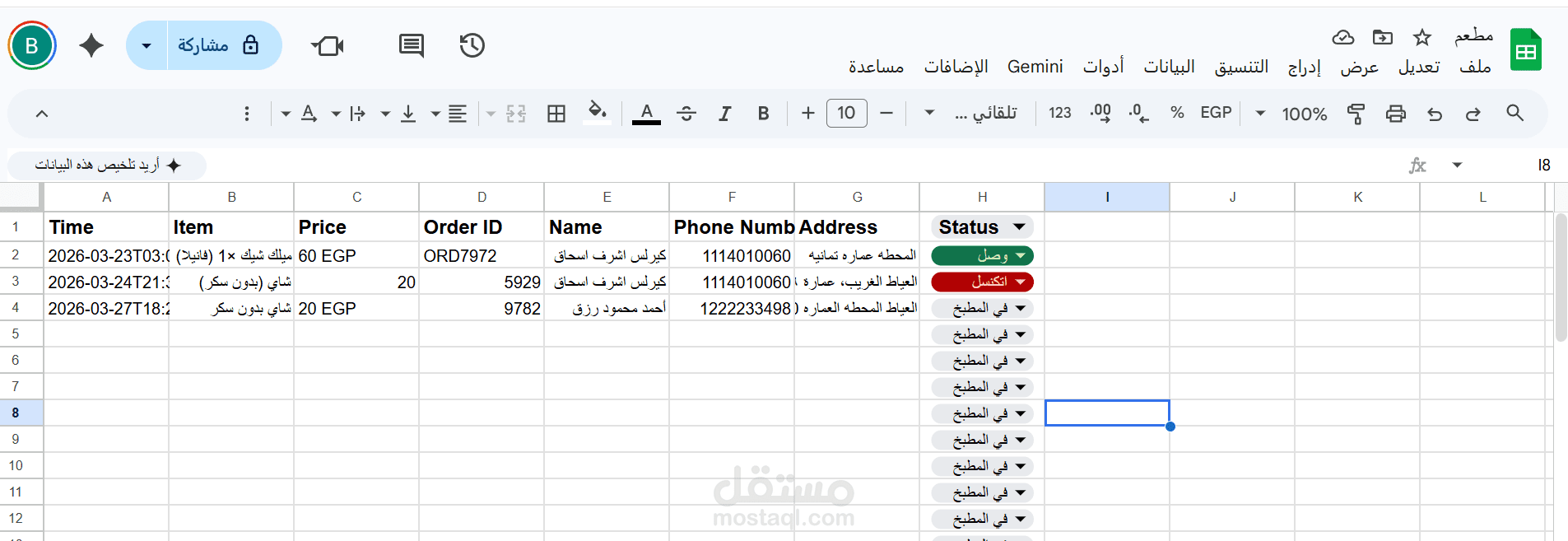Open the التنسيق menu
The height and width of the screenshot is (541, 1568).
click(x=1241, y=67)
